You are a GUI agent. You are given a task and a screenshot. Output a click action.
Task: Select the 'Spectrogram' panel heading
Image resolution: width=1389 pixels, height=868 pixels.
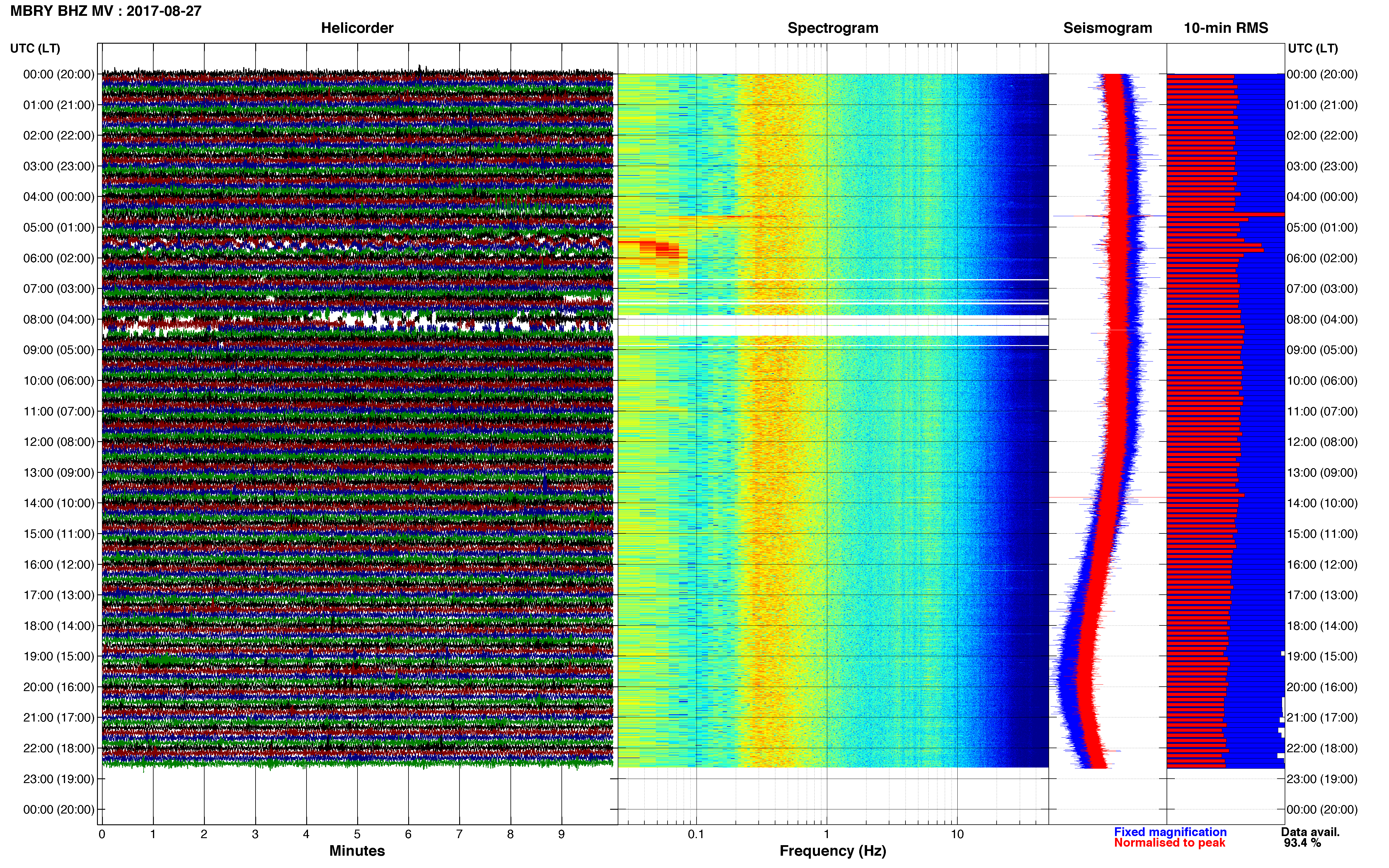(833, 28)
